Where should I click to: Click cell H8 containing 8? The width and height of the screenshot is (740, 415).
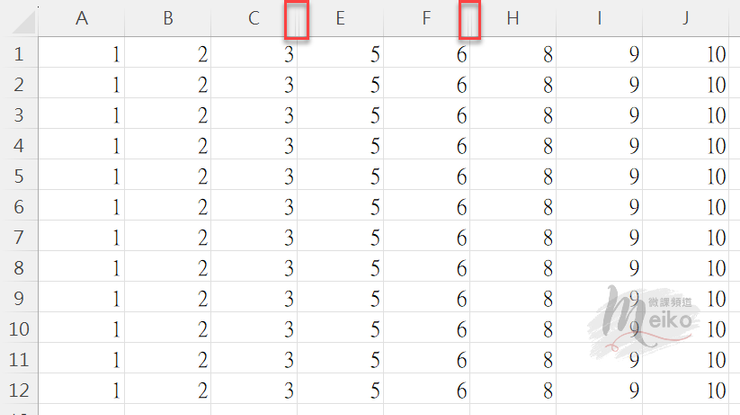(513, 268)
